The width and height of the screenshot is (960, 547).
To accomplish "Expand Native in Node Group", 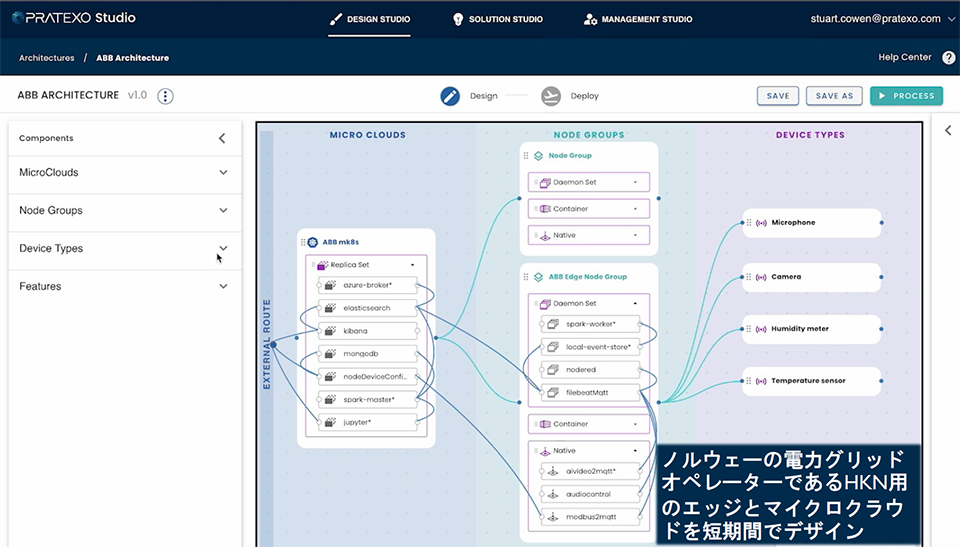I will pyautogui.click(x=636, y=235).
